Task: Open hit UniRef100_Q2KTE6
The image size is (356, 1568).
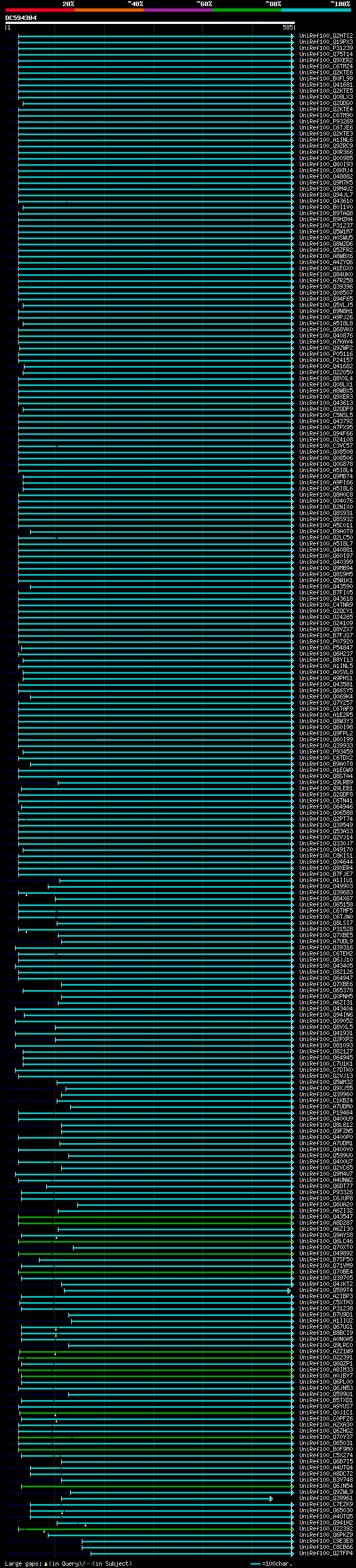Action: [x=326, y=72]
